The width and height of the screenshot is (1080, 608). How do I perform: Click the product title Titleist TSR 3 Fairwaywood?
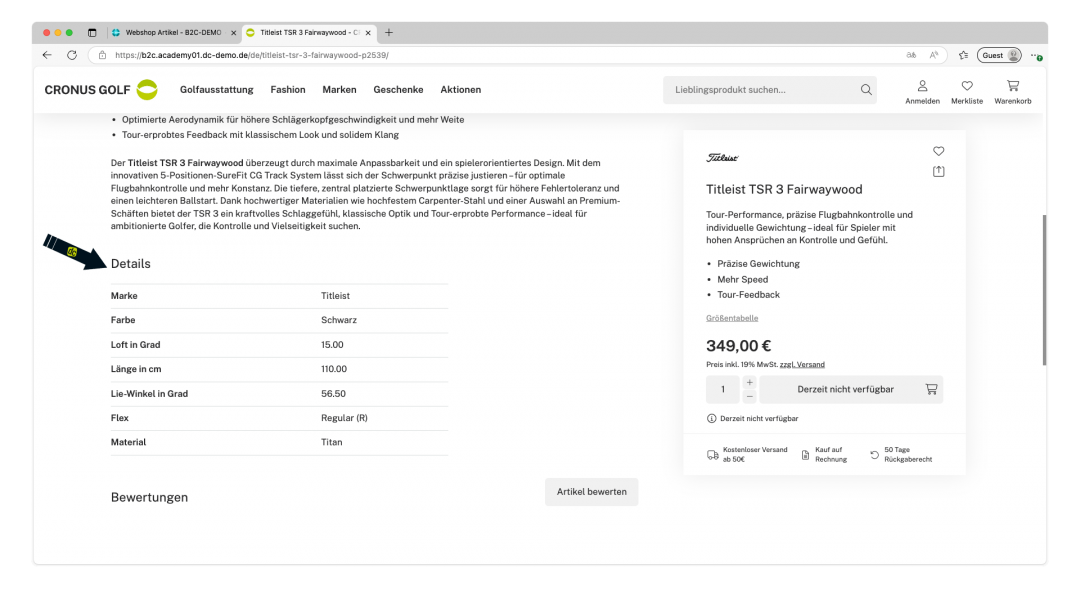pos(784,189)
